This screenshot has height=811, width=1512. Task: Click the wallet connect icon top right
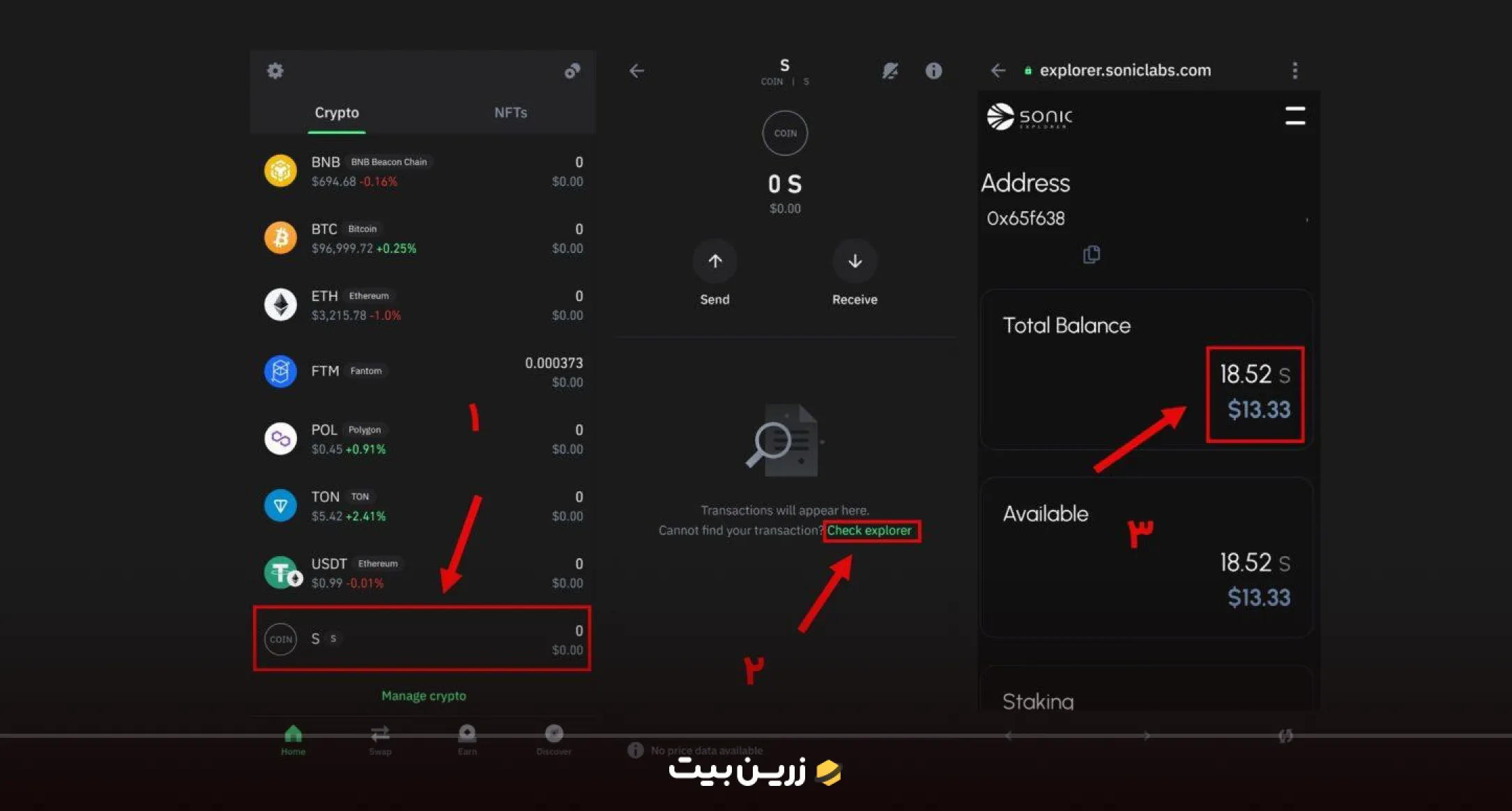click(573, 70)
